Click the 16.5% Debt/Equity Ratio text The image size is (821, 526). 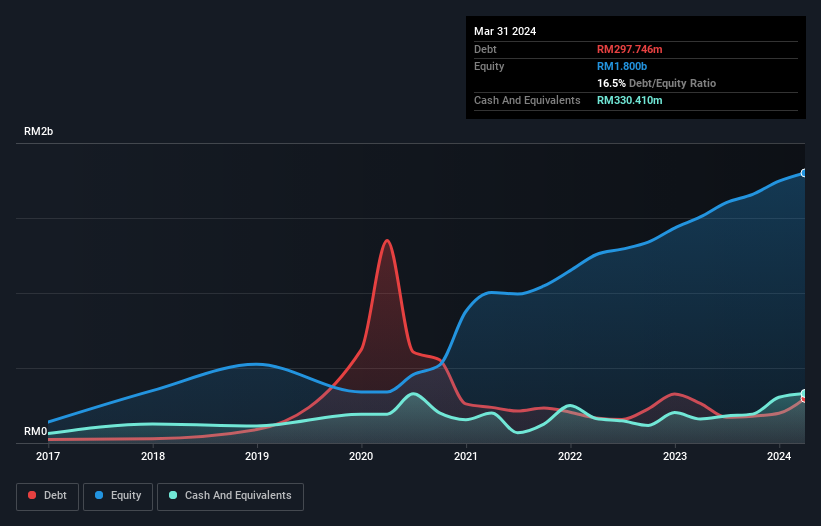(656, 83)
